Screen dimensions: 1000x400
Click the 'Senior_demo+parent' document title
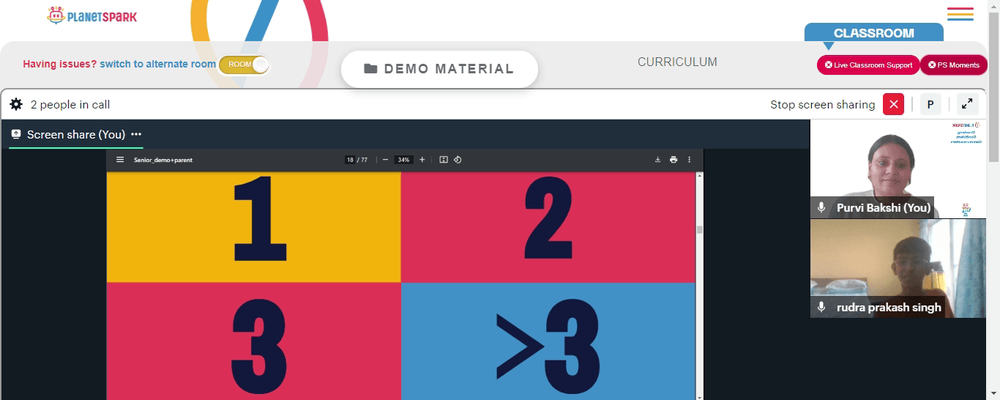pyautogui.click(x=163, y=160)
